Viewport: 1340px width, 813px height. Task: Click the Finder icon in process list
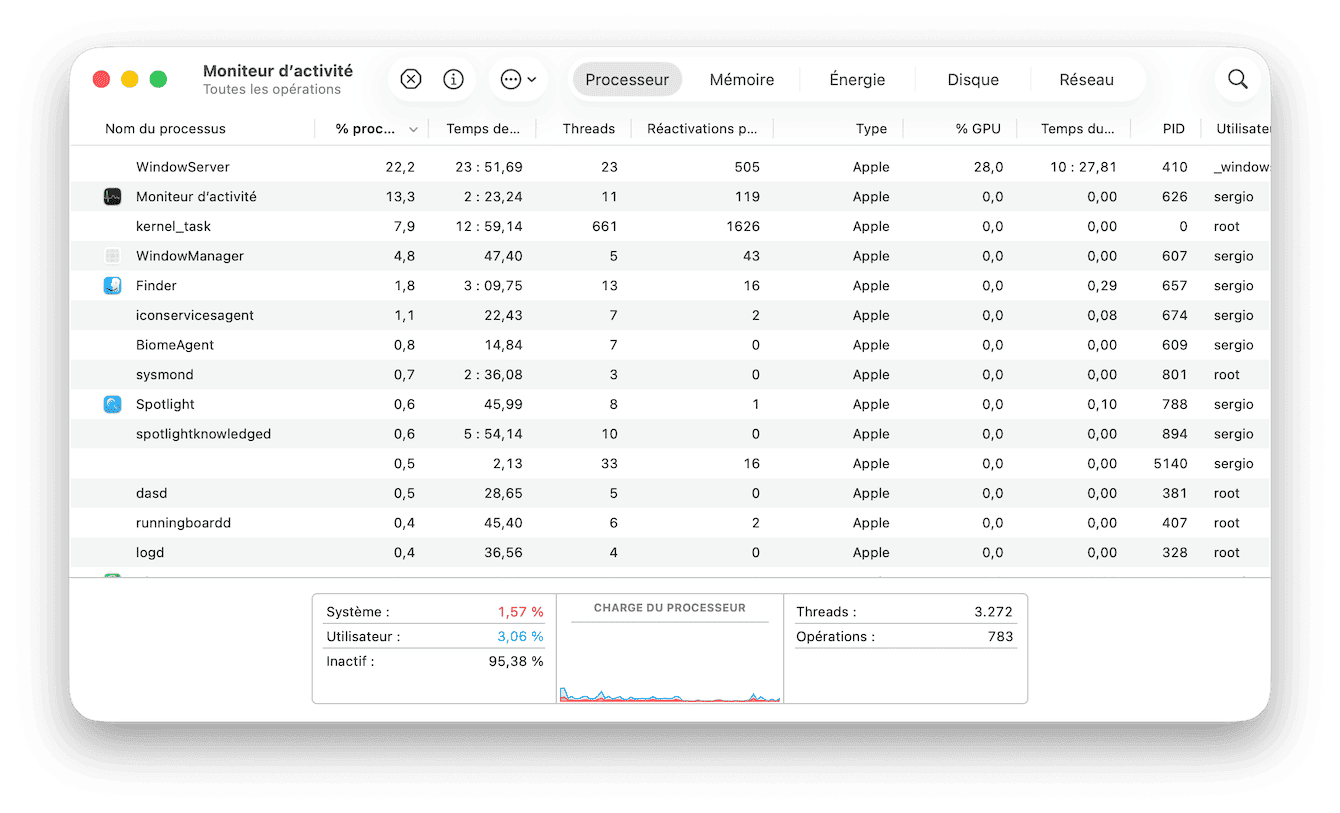[x=113, y=286]
